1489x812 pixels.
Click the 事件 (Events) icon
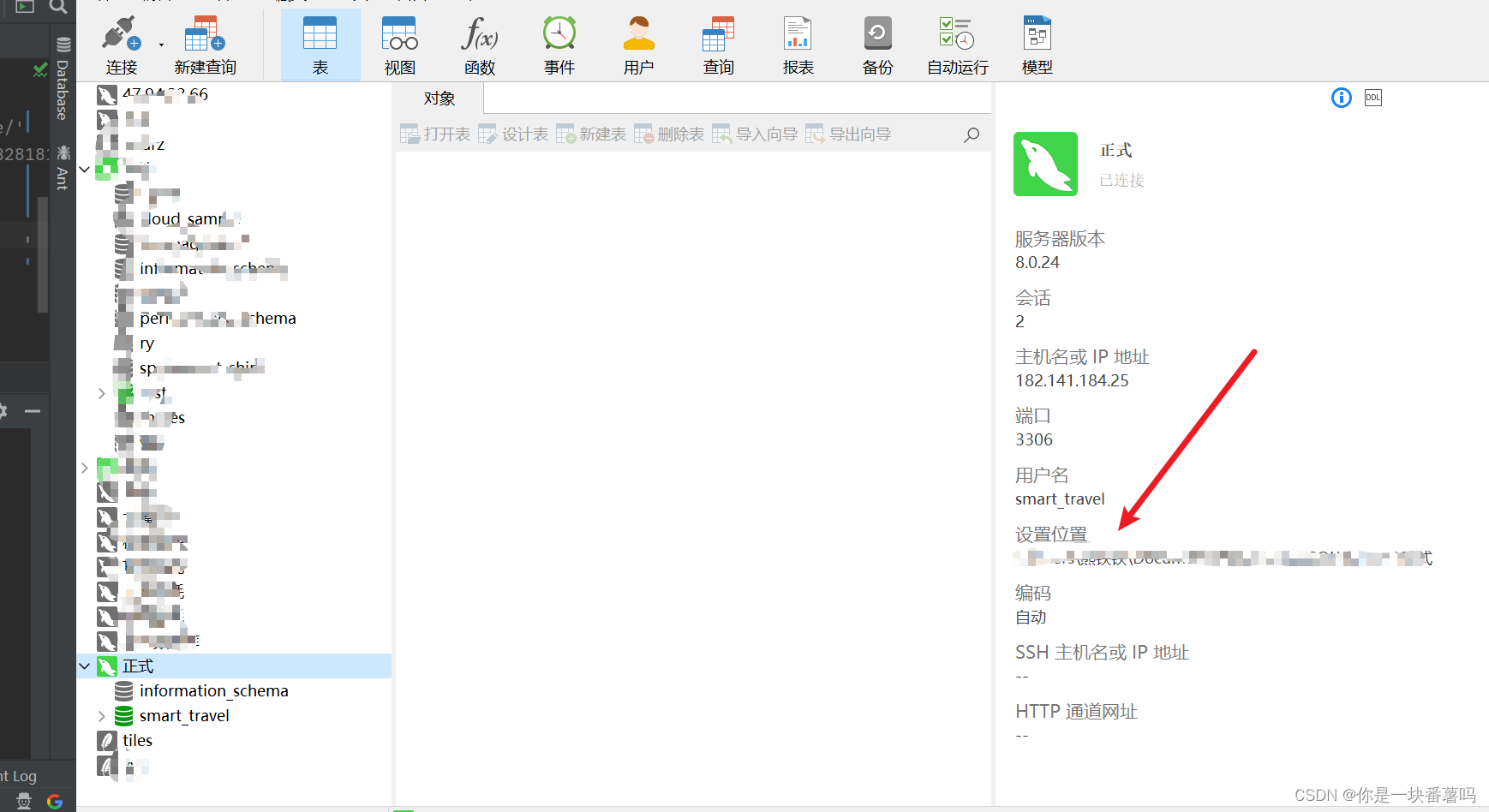coord(559,43)
